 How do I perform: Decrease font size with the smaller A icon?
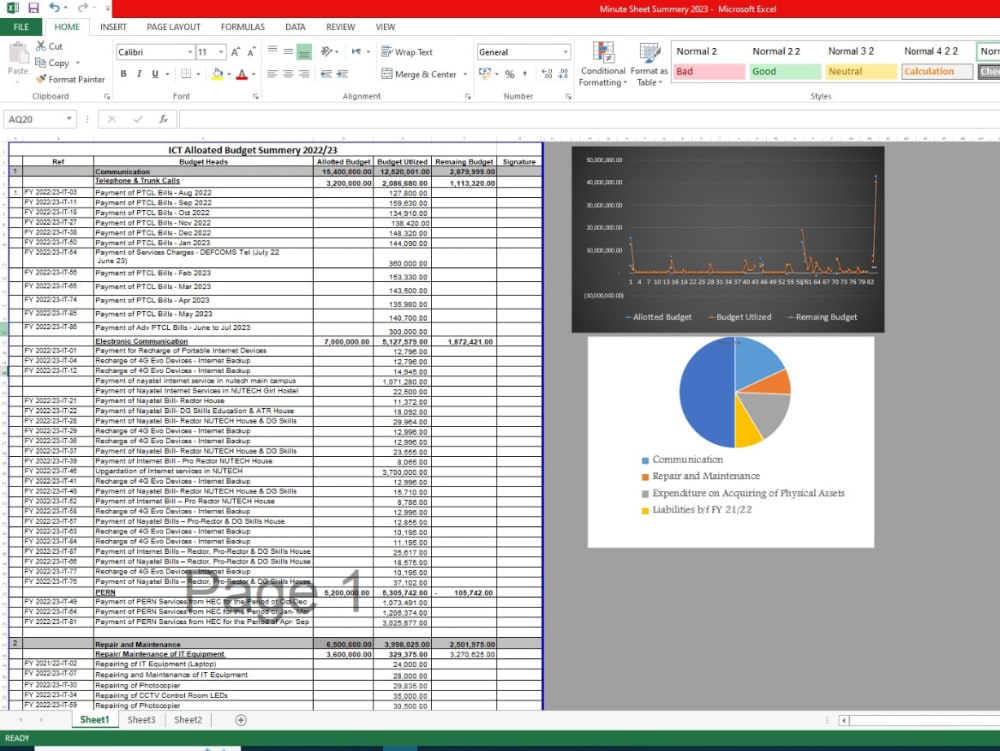click(251, 52)
